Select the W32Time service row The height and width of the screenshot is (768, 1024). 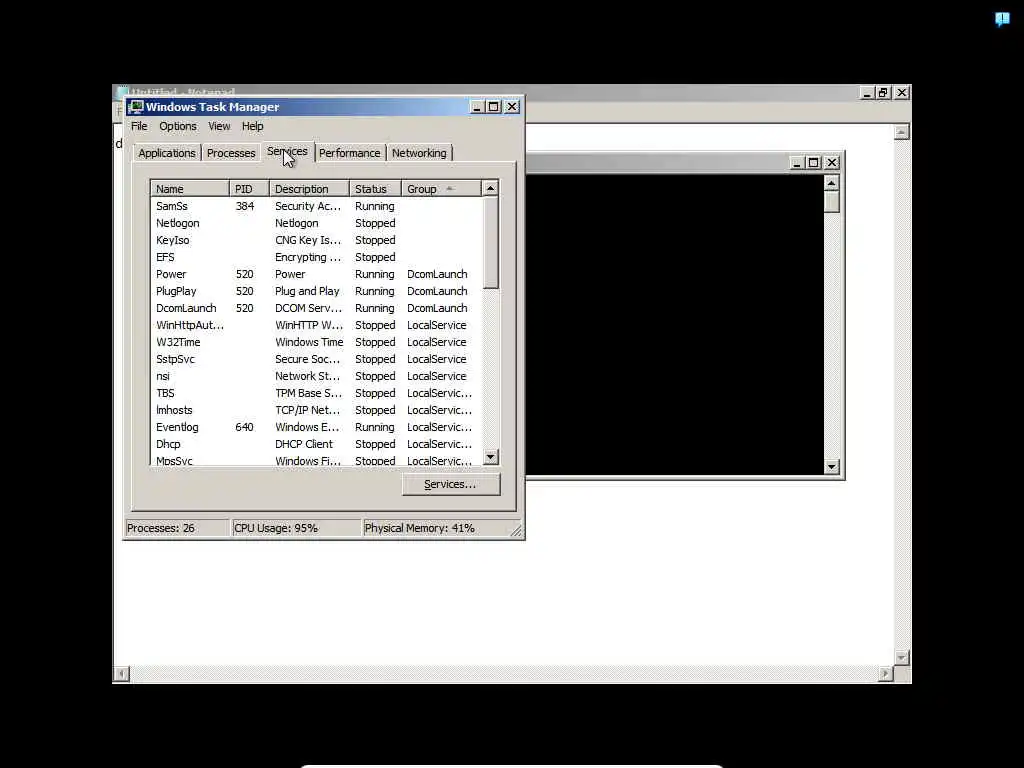pos(316,342)
